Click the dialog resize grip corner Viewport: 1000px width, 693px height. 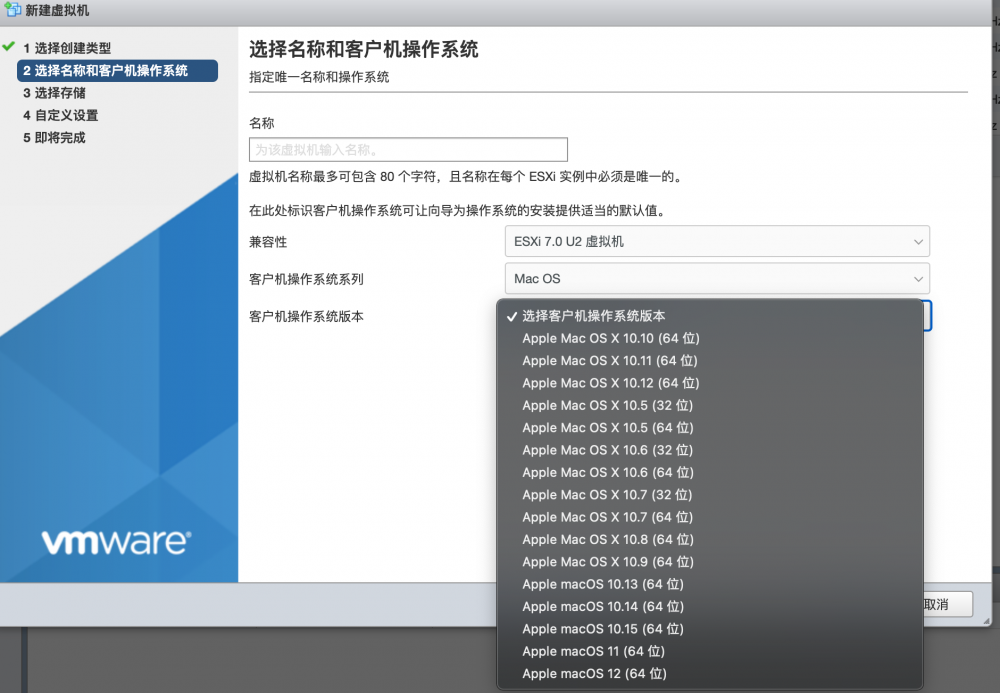(x=986, y=620)
